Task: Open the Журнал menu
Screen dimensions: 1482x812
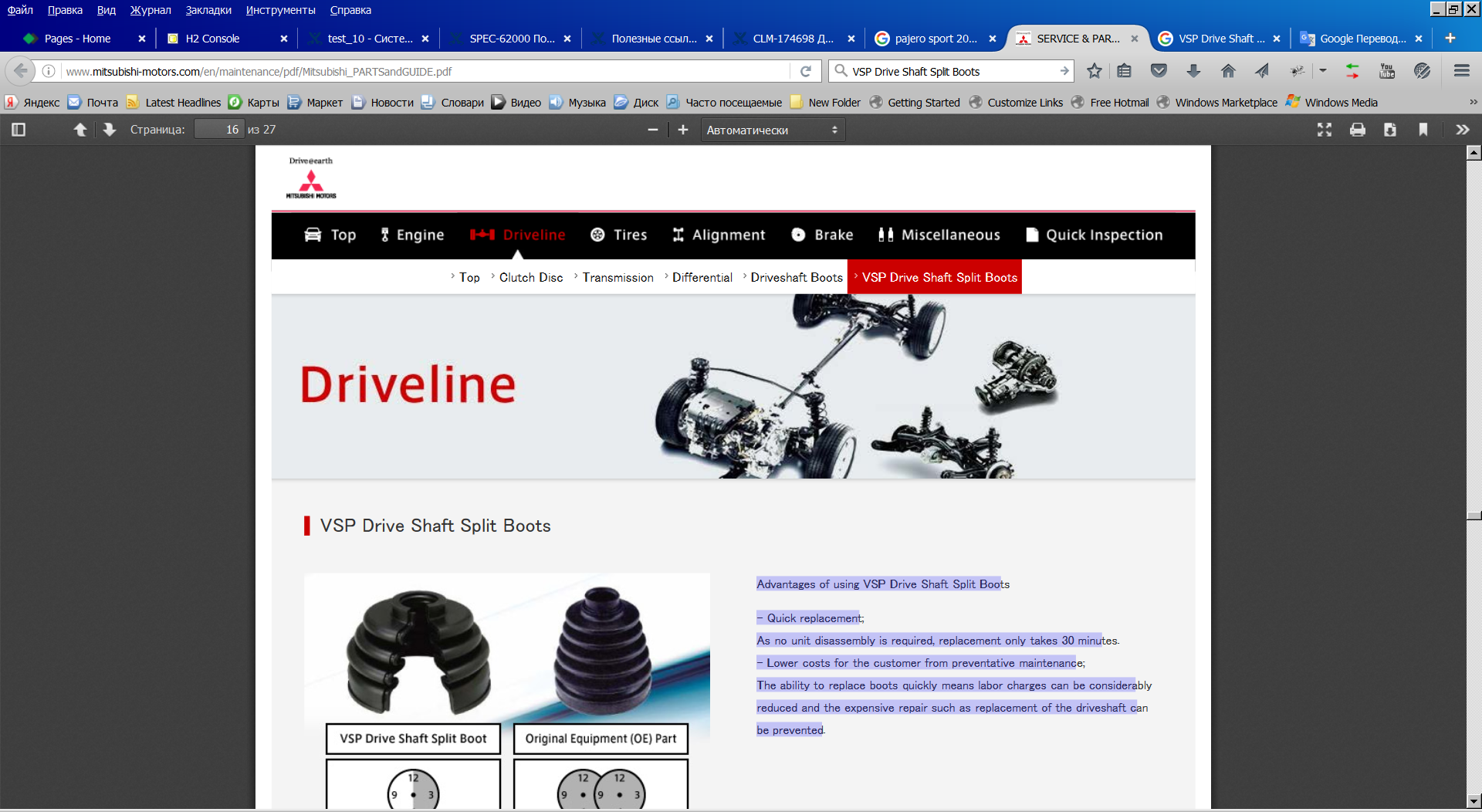Action: pos(150,10)
